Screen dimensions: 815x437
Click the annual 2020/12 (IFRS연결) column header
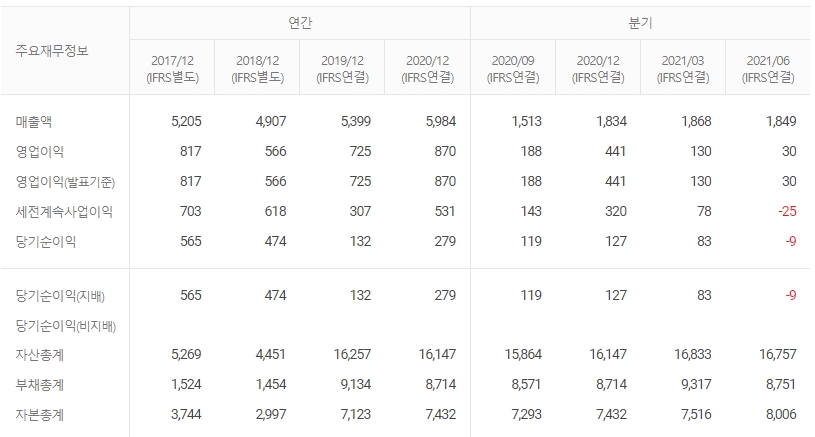point(428,69)
